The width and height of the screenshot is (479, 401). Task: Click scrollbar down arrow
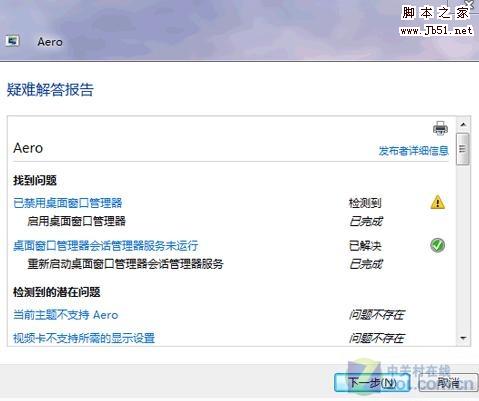tap(463, 338)
